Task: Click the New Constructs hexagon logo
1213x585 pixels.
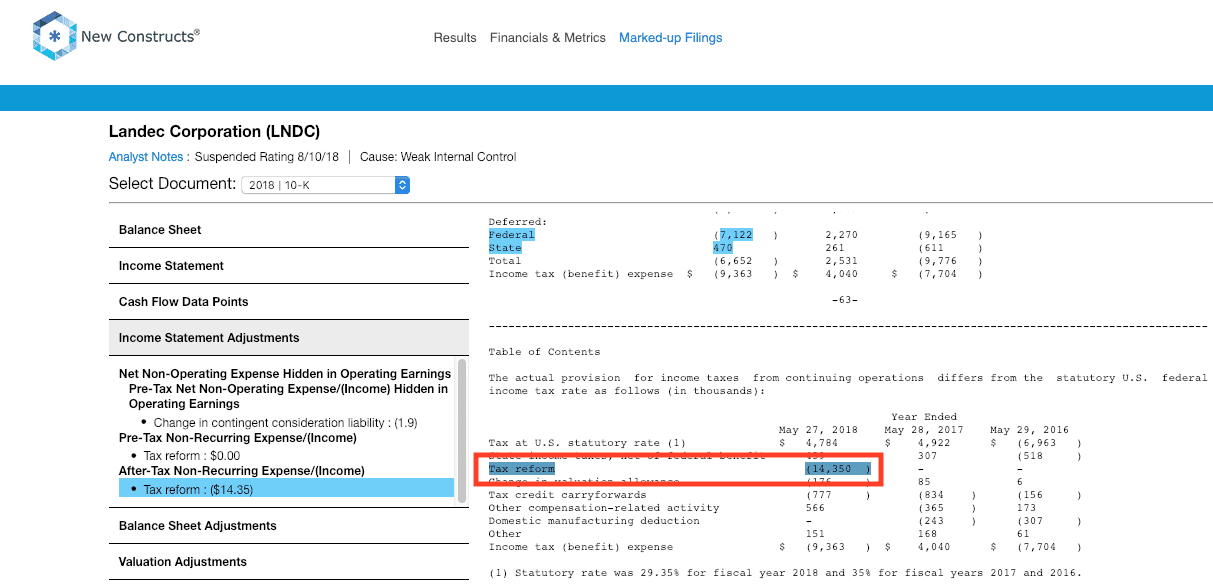Action: (54, 36)
